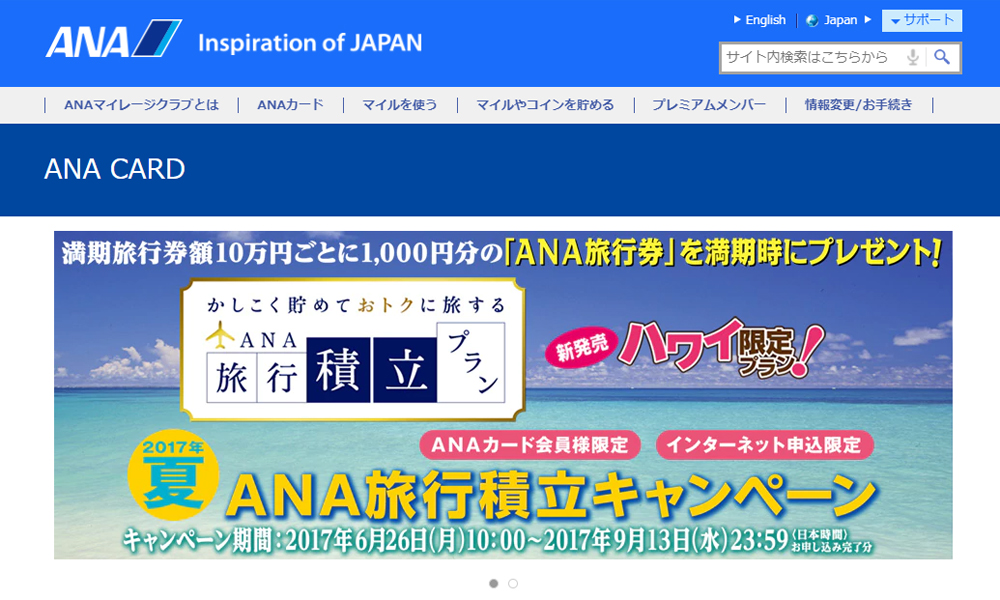Open the ANA旅行積立キャンペーン banner
This screenshot has height=600, width=1000.
click(x=503, y=395)
